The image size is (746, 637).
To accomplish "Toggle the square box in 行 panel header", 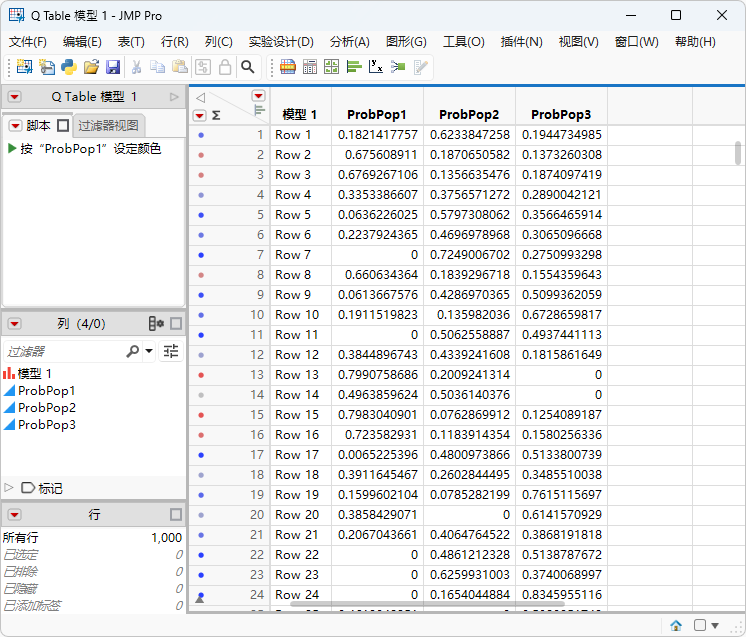I will [176, 515].
